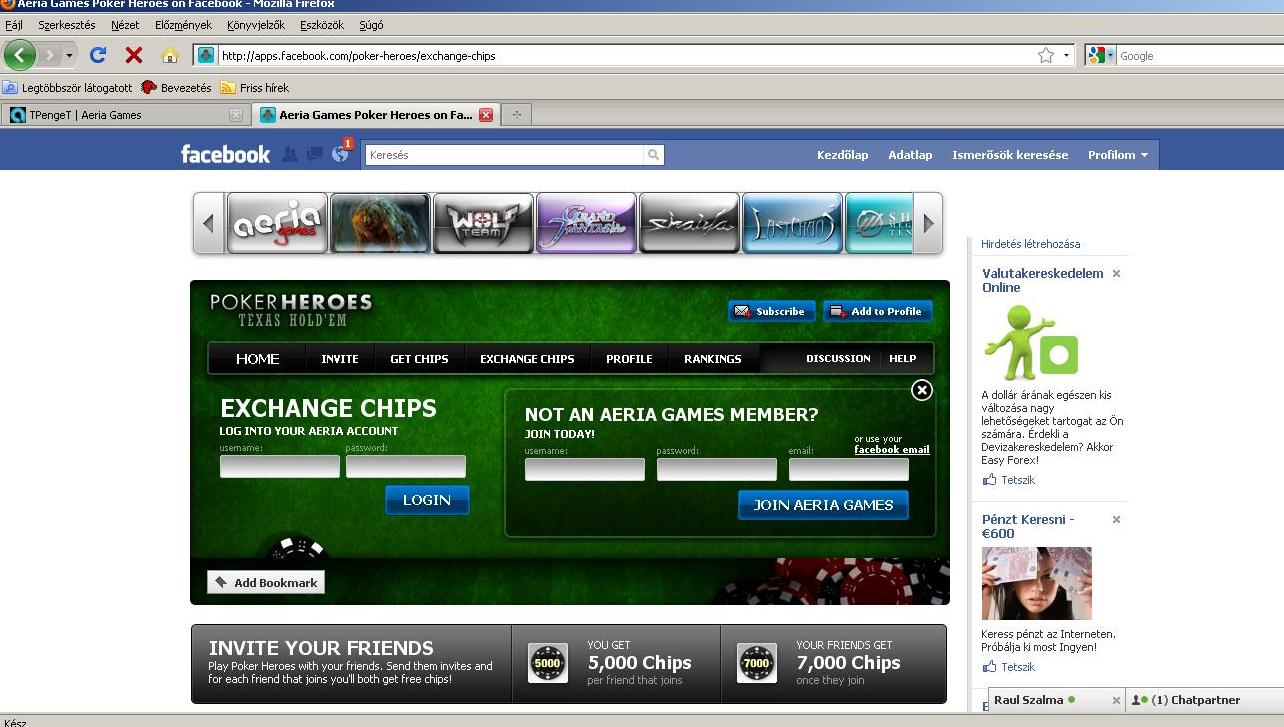This screenshot has height=727, width=1284.
Task: Go to the browser home page icon
Action: [x=170, y=56]
